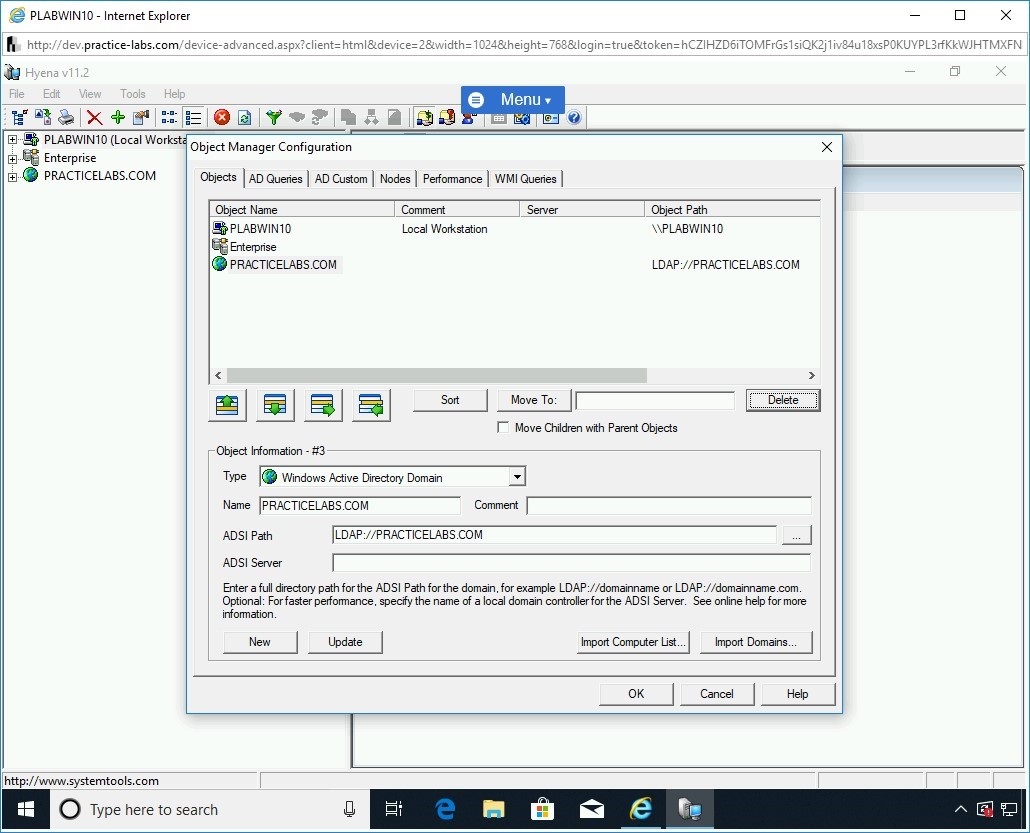This screenshot has height=833, width=1030.
Task: Open File Explorer from the taskbar
Action: pyautogui.click(x=494, y=809)
